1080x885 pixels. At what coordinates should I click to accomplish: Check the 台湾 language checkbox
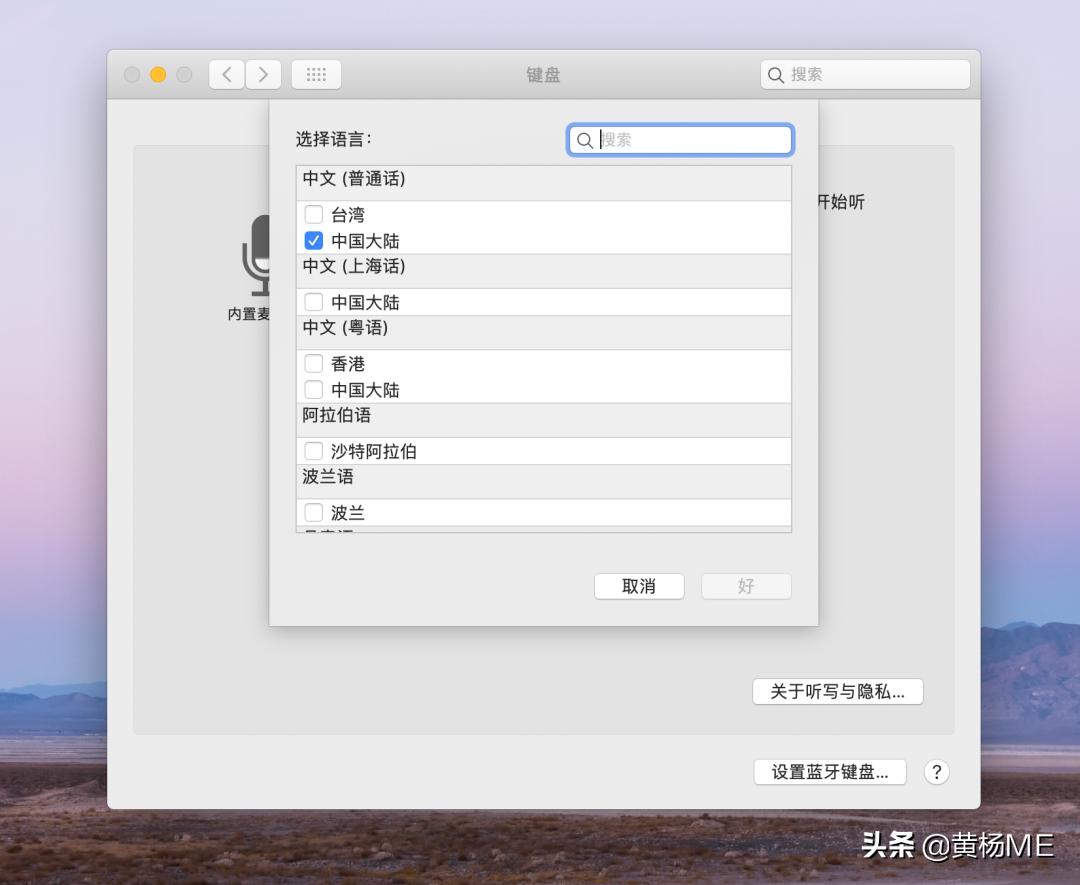314,214
